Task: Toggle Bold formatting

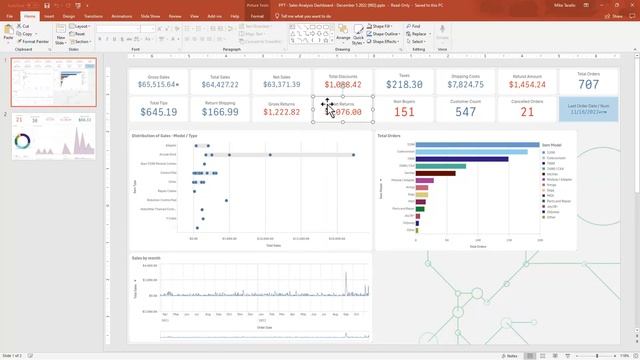Action: coord(100,39)
